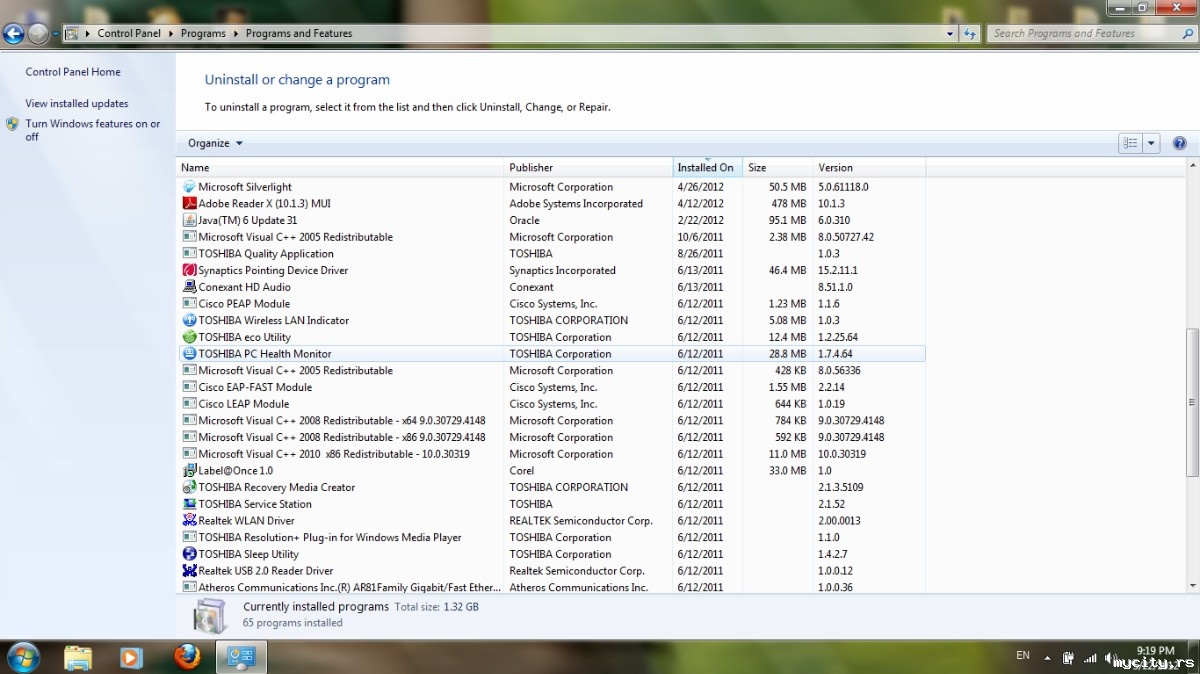
Task: Select Atheros Communications AR81Family Gigabit row
Action: (552, 587)
